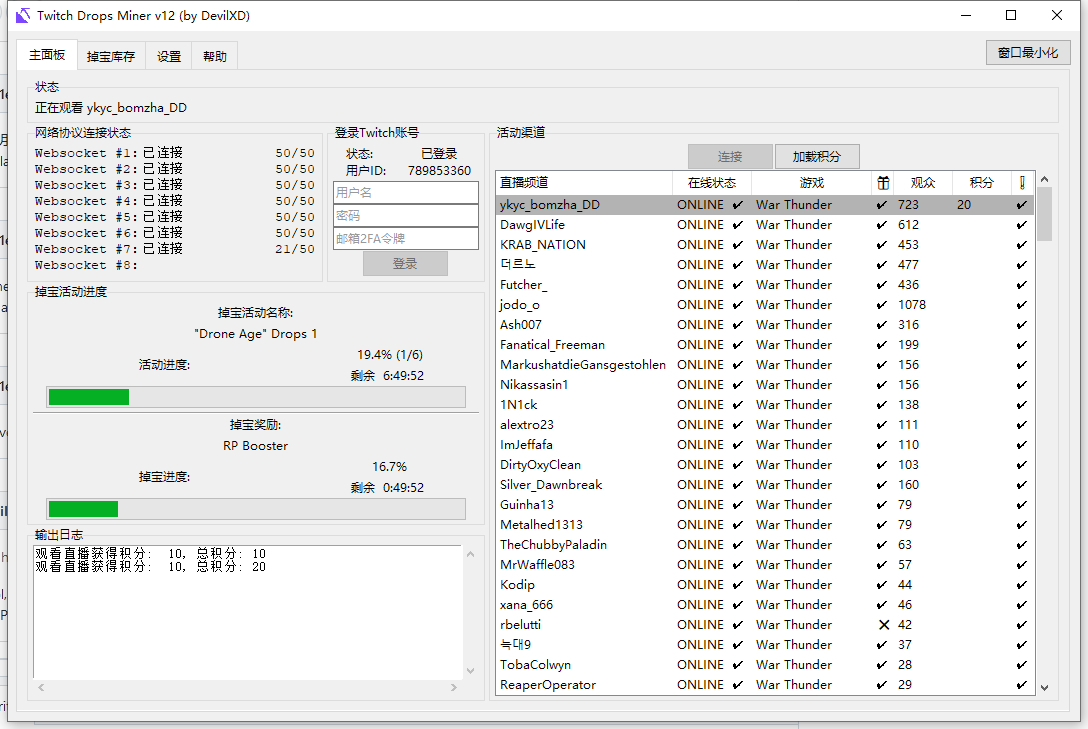The height and width of the screenshot is (729, 1088).
Task: Select channel "Metalhed1313"
Action: (x=765, y=525)
